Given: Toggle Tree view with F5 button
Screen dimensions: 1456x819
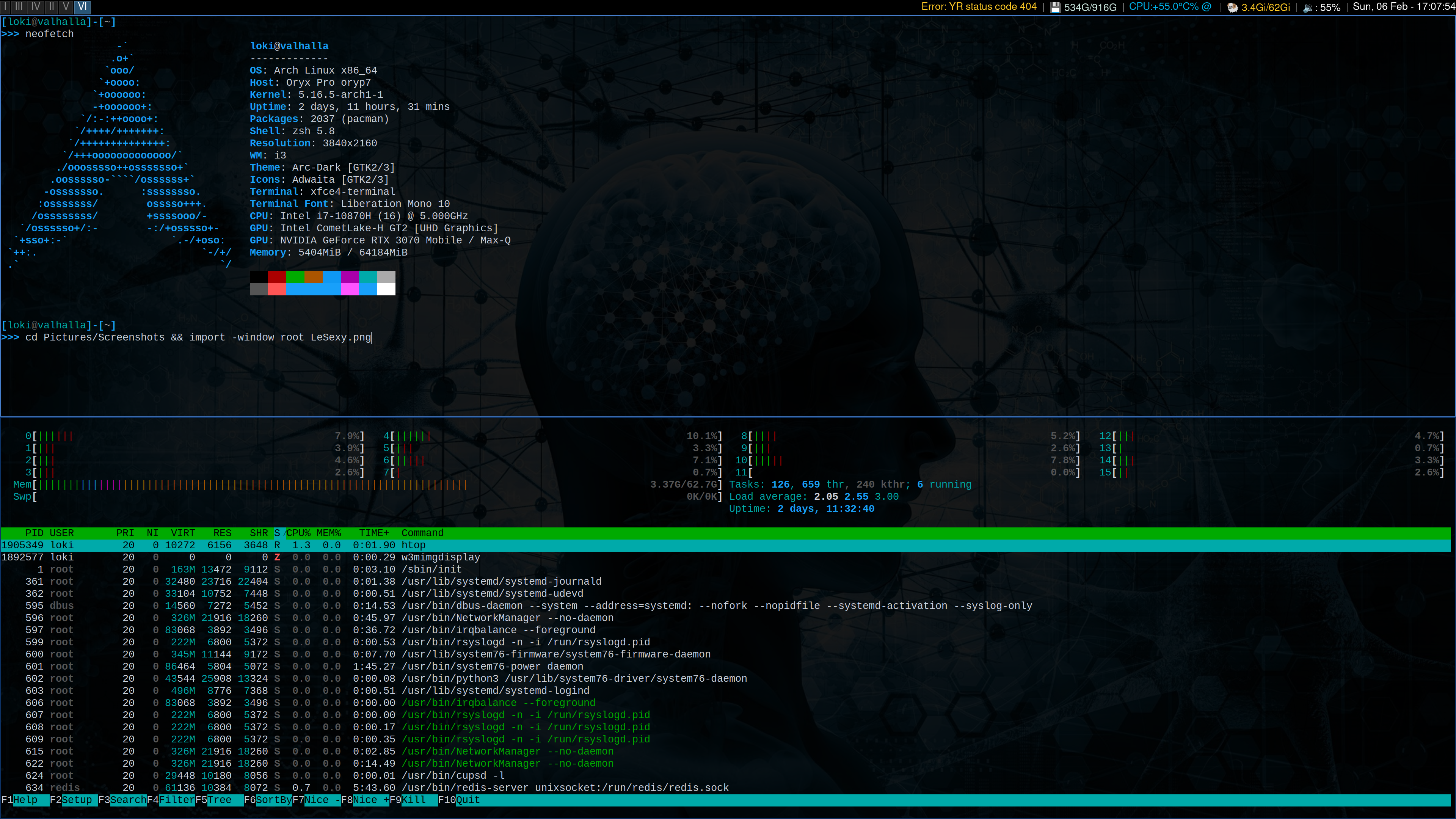Looking at the screenshot, I should click(219, 800).
